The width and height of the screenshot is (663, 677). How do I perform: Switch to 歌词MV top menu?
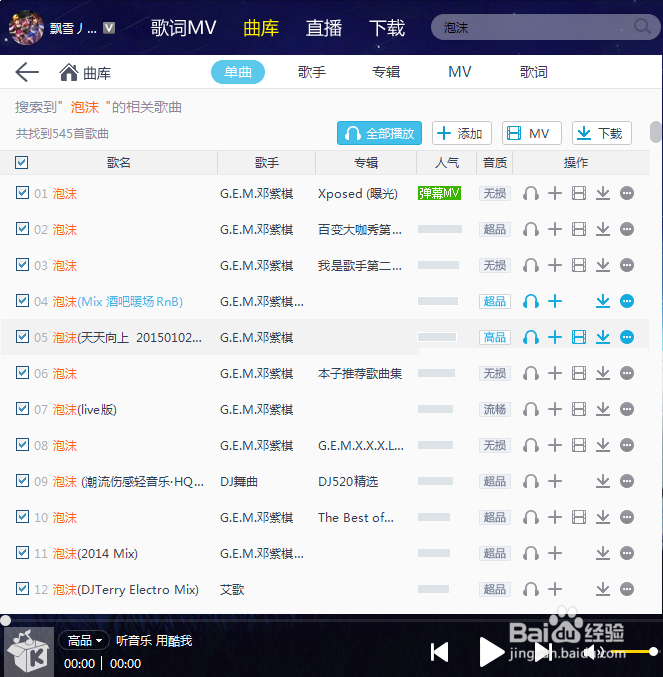tap(183, 28)
